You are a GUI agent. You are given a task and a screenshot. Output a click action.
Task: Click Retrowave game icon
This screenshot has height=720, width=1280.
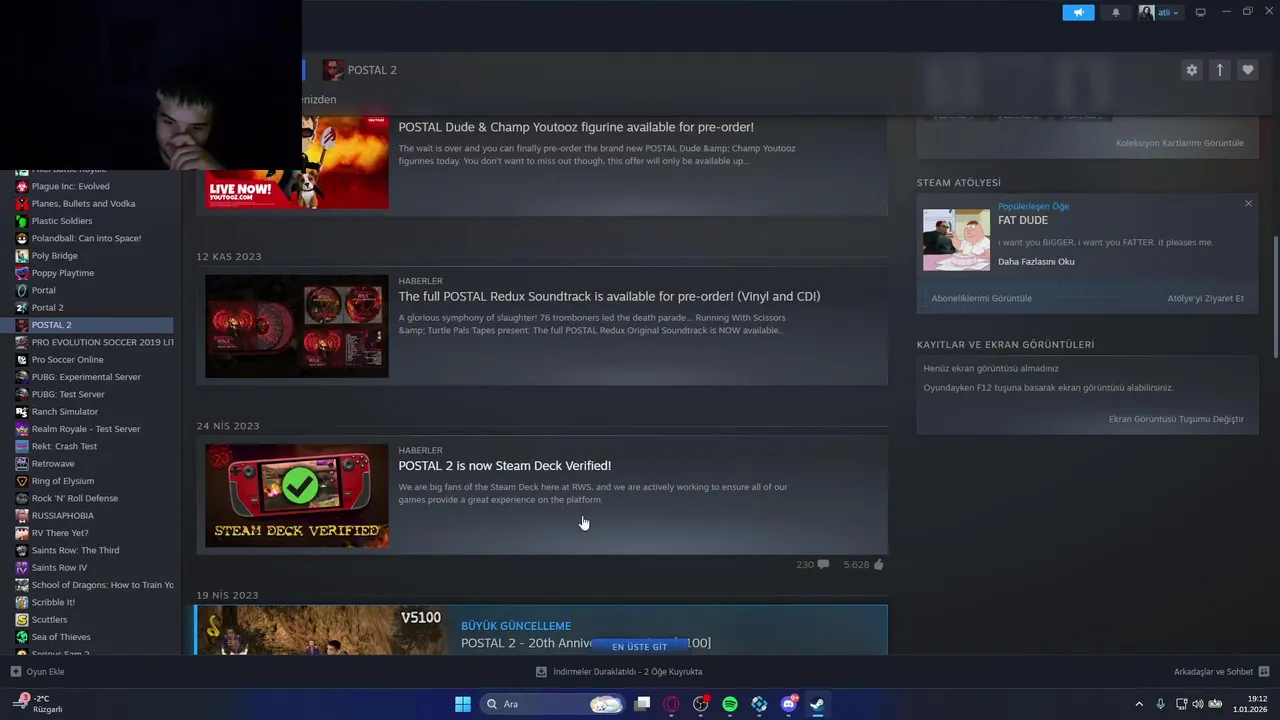(22, 463)
